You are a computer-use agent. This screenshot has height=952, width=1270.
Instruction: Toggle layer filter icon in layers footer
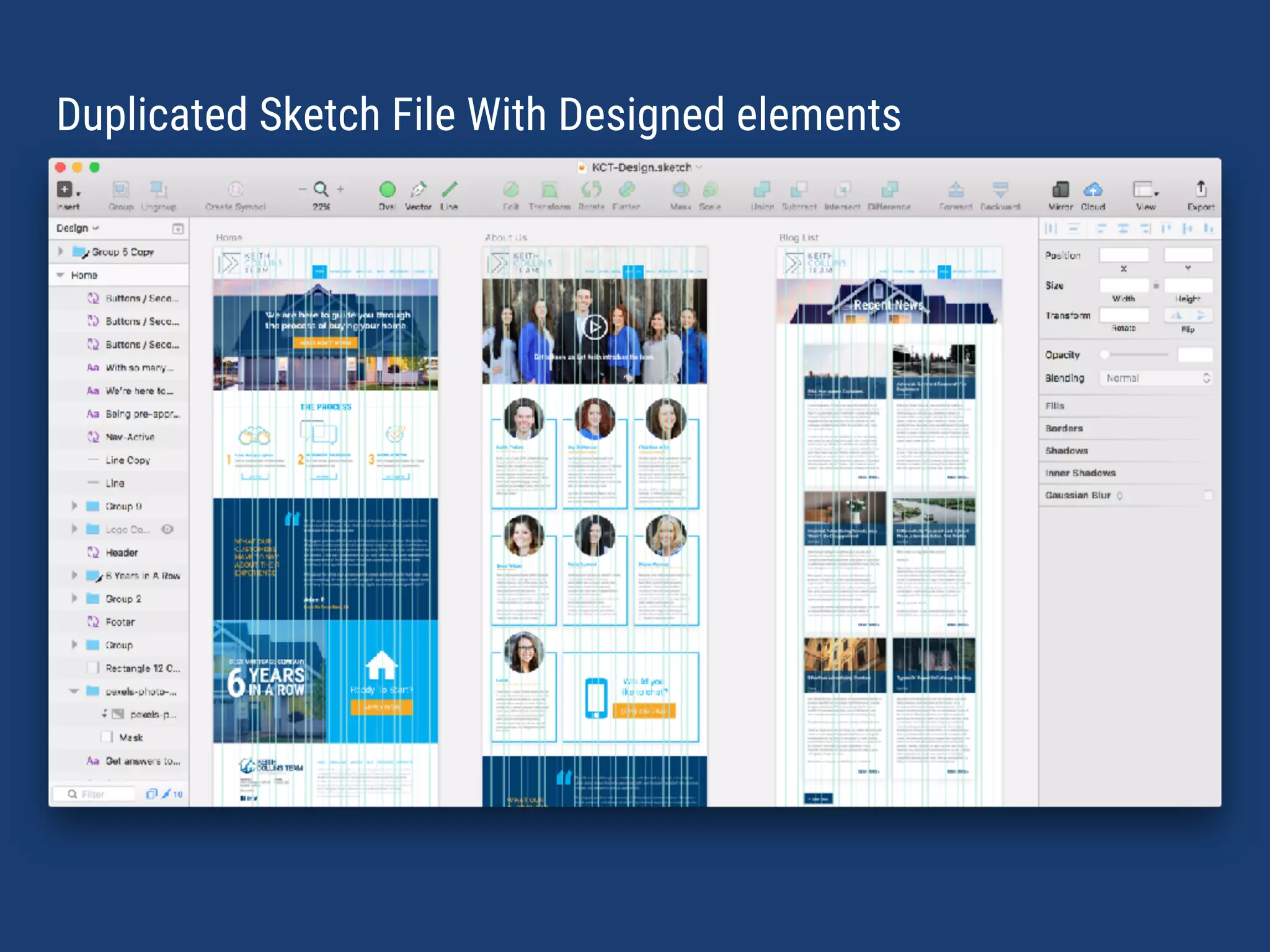151,793
